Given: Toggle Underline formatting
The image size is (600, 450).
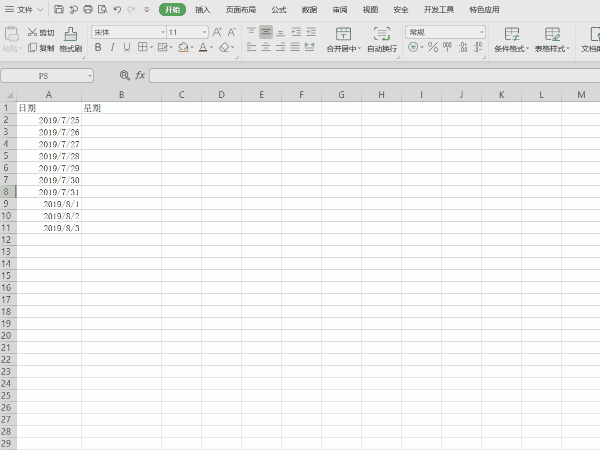Looking at the screenshot, I should point(127,47).
